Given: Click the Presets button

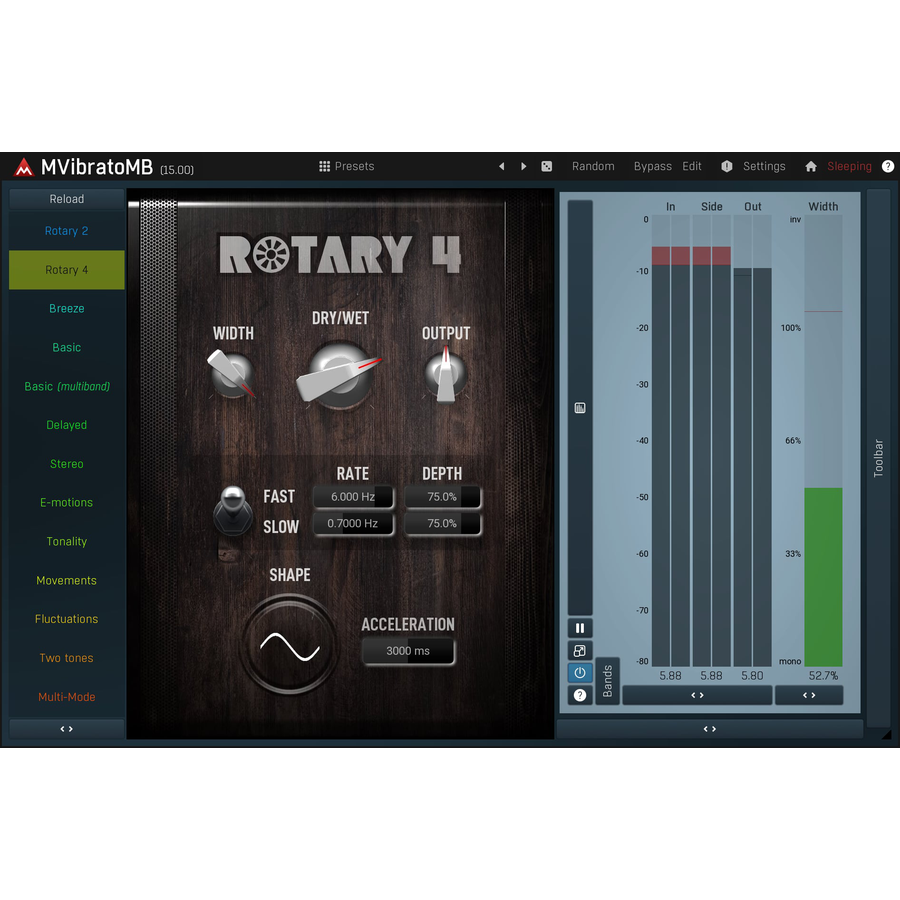Looking at the screenshot, I should click(x=347, y=166).
